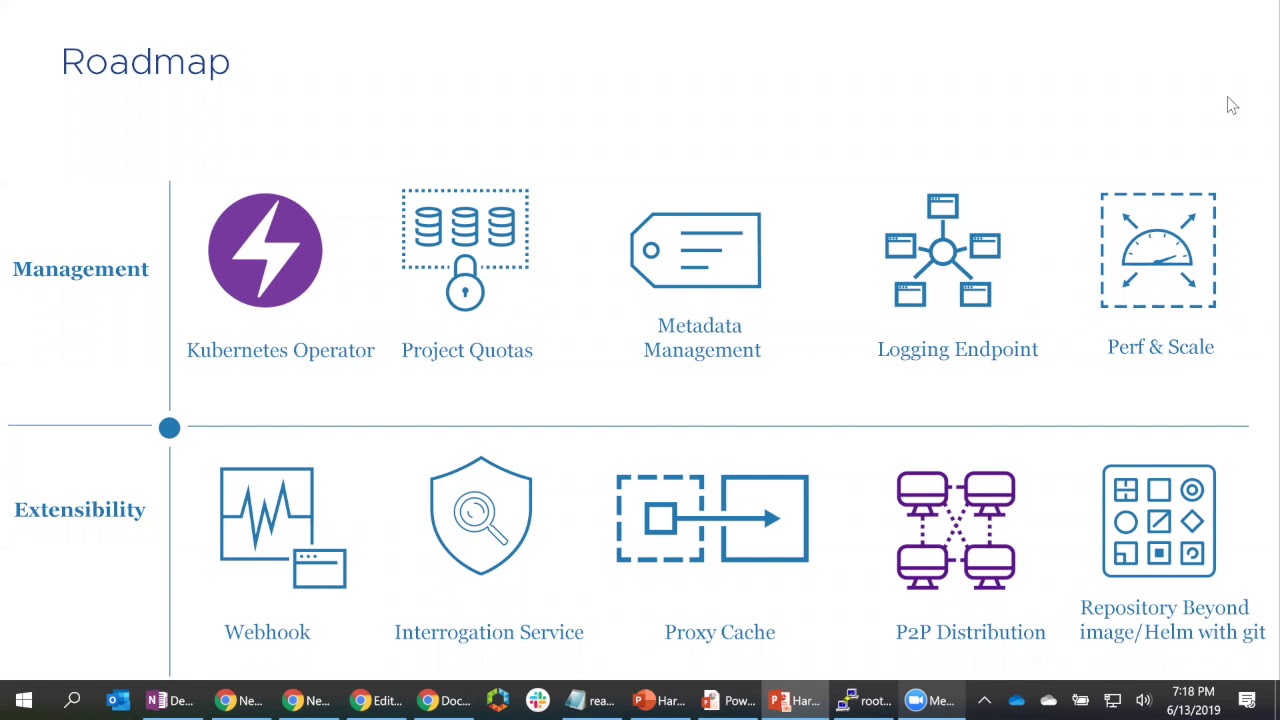
Task: Click the Roadmap slide title
Action: 146,62
